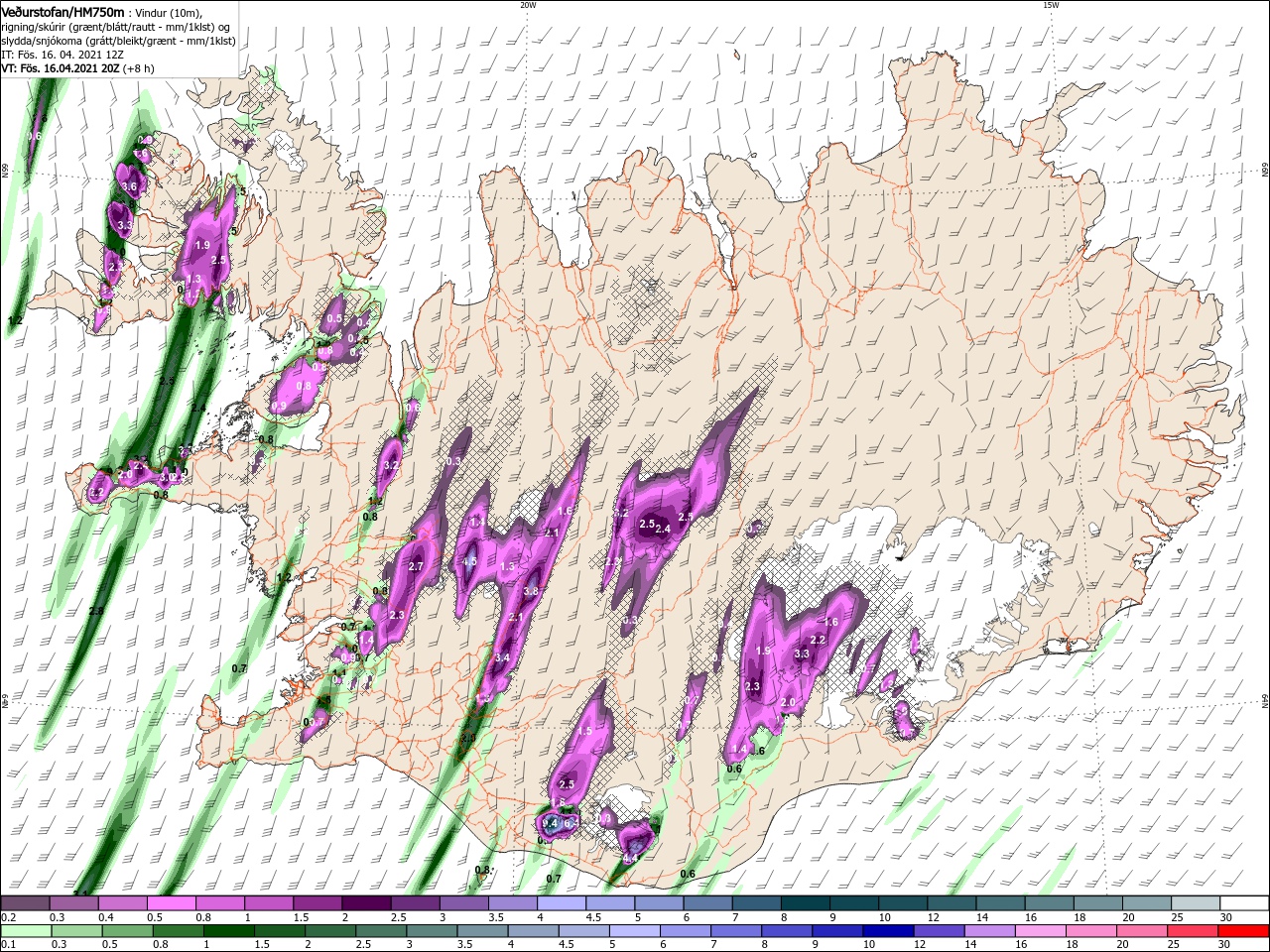Pick upper legend swatch labeled 0.5
Screen dimensions: 1270x952
pos(171,903)
